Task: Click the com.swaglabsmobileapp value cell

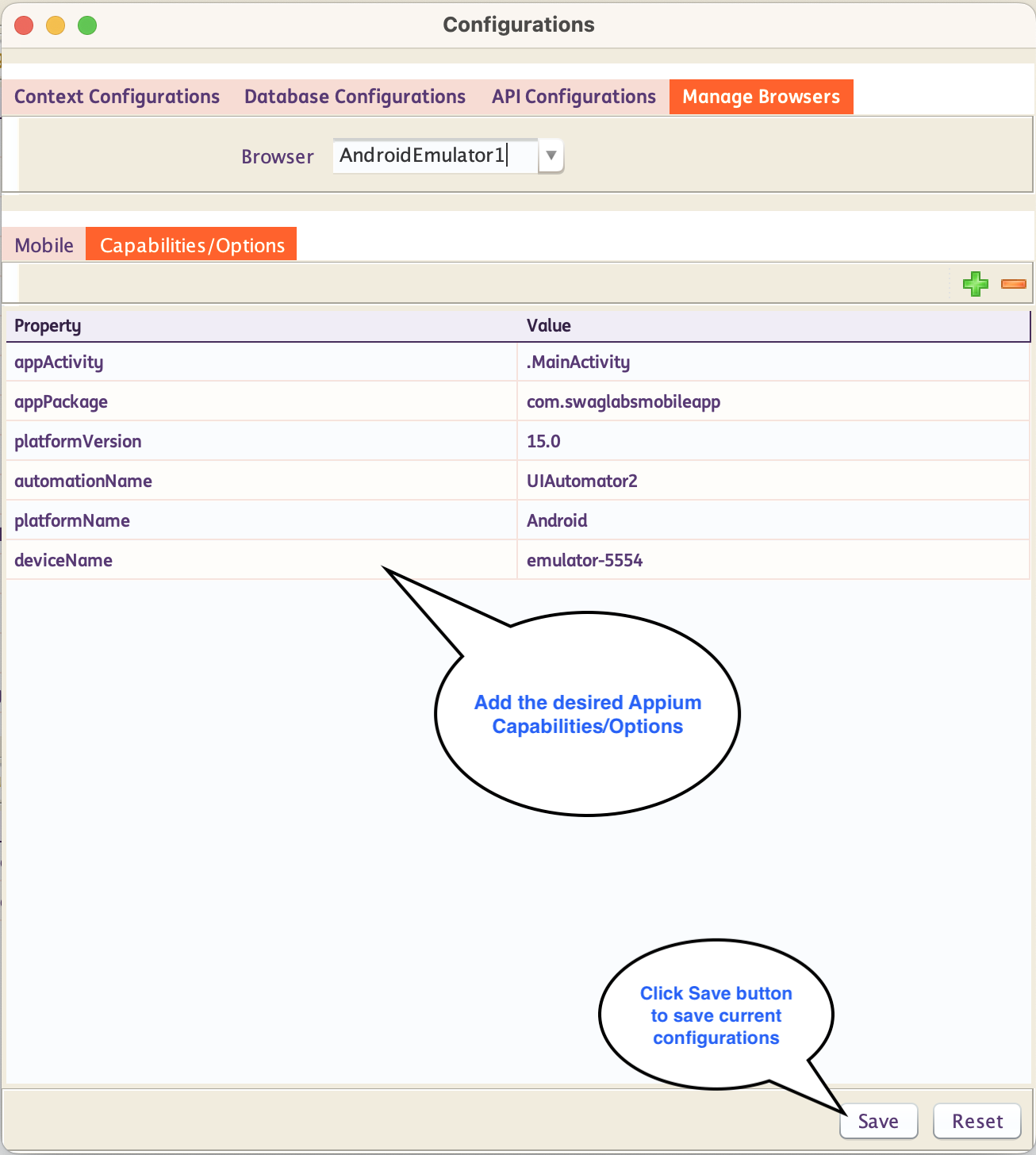Action: click(624, 402)
